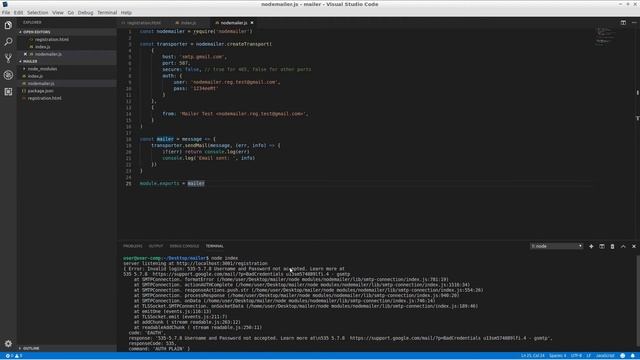The width and height of the screenshot is (640, 360).
Task: Open editor more actions ellipsis
Action: 634,23
